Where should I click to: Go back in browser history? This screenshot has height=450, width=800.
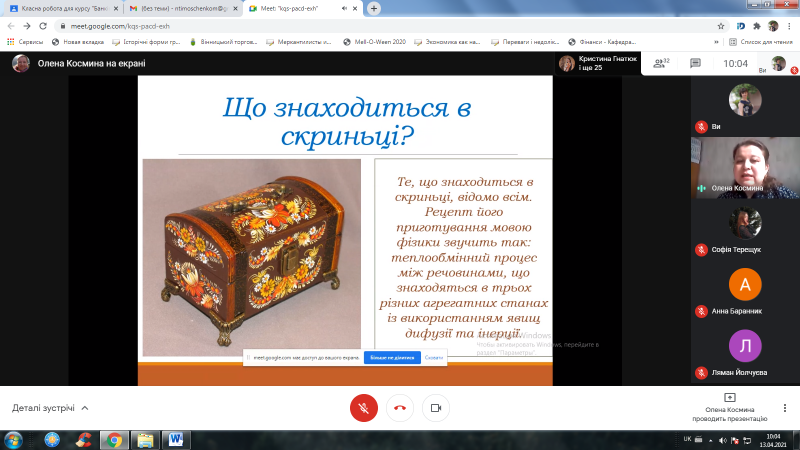tap(11, 26)
